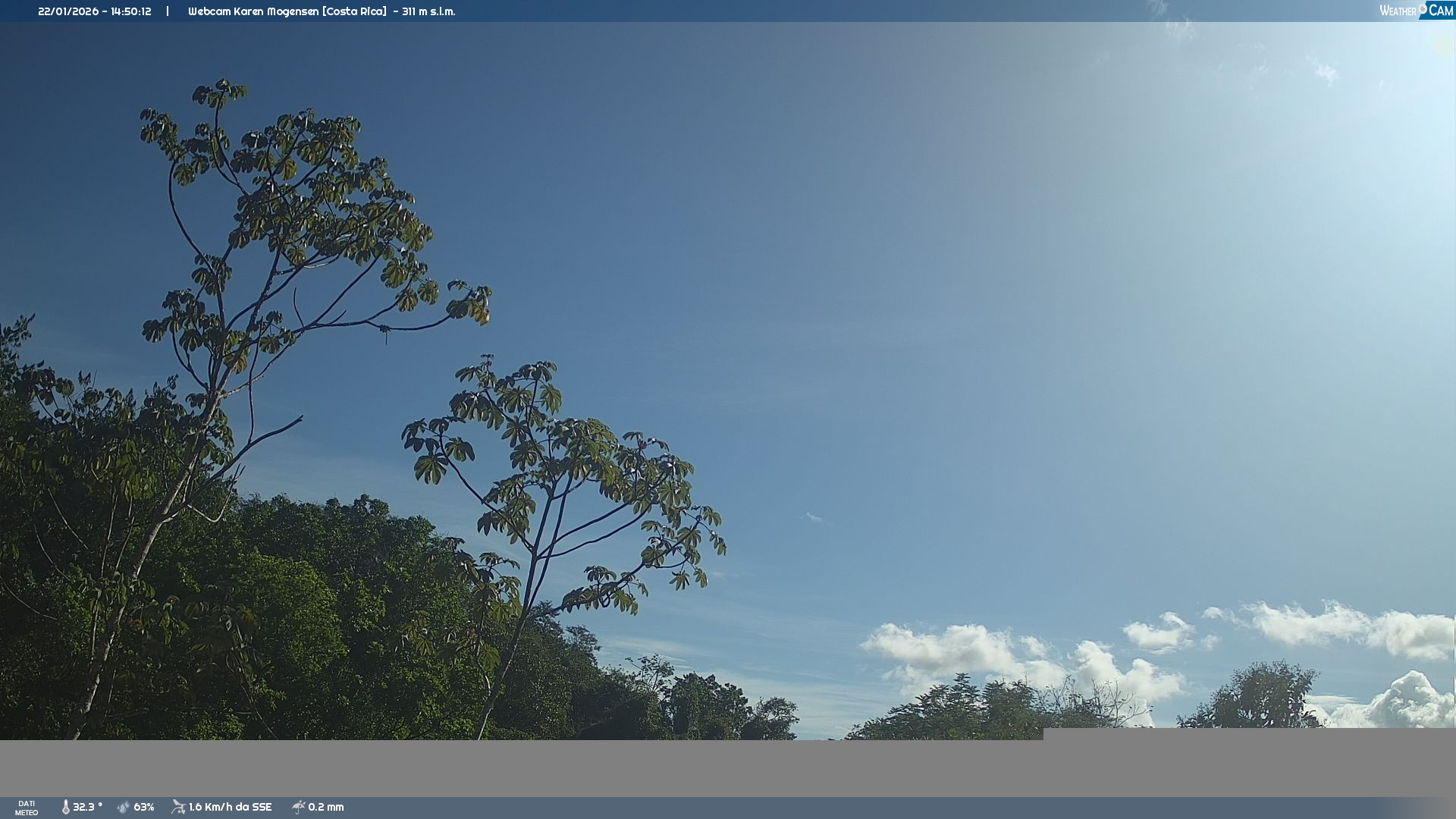This screenshot has height=819, width=1456.
Task: Click the thermometer temperature icon
Action: 65,807
